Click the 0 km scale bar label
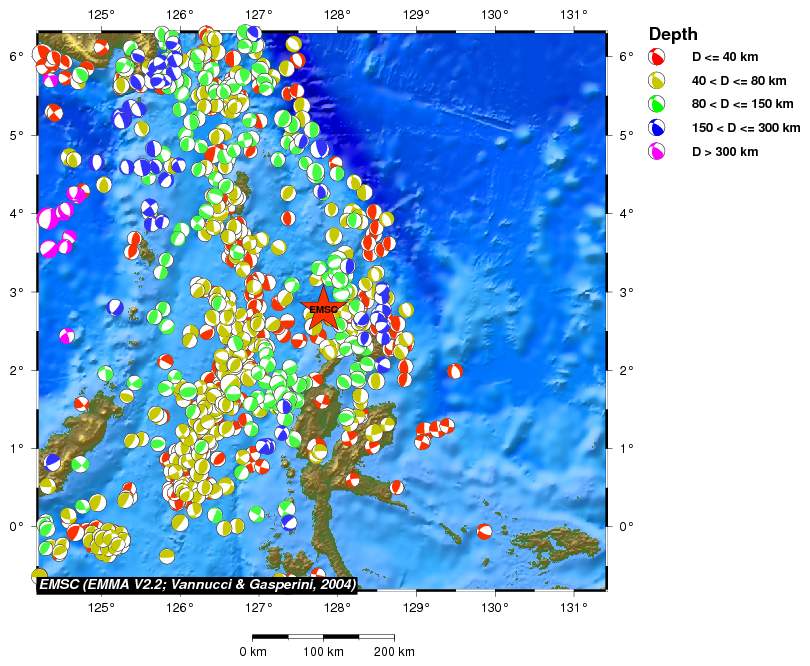The width and height of the screenshot is (810, 666). pos(252,652)
